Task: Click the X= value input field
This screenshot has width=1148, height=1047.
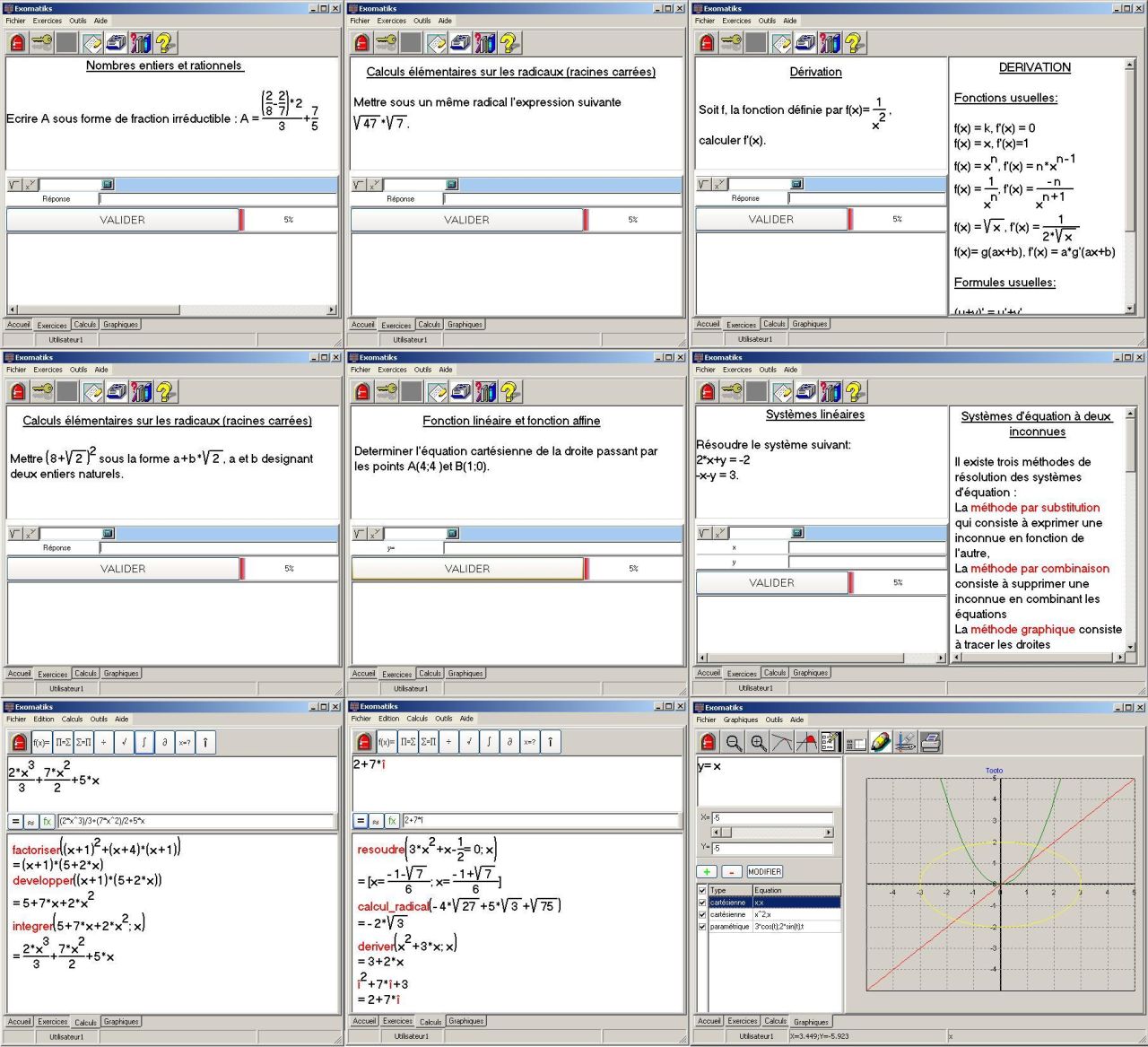Action: tap(771, 818)
